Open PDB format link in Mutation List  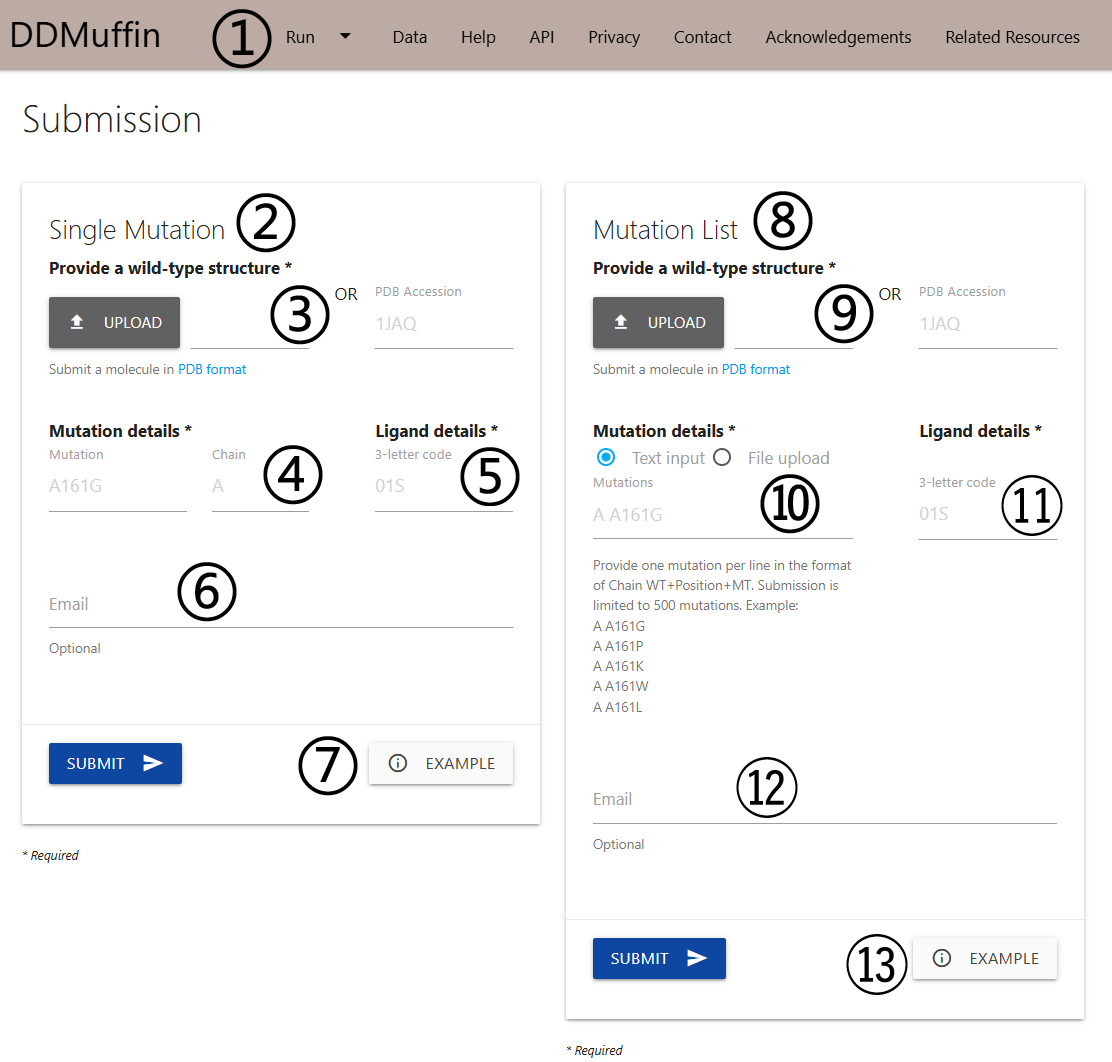pyautogui.click(x=756, y=369)
